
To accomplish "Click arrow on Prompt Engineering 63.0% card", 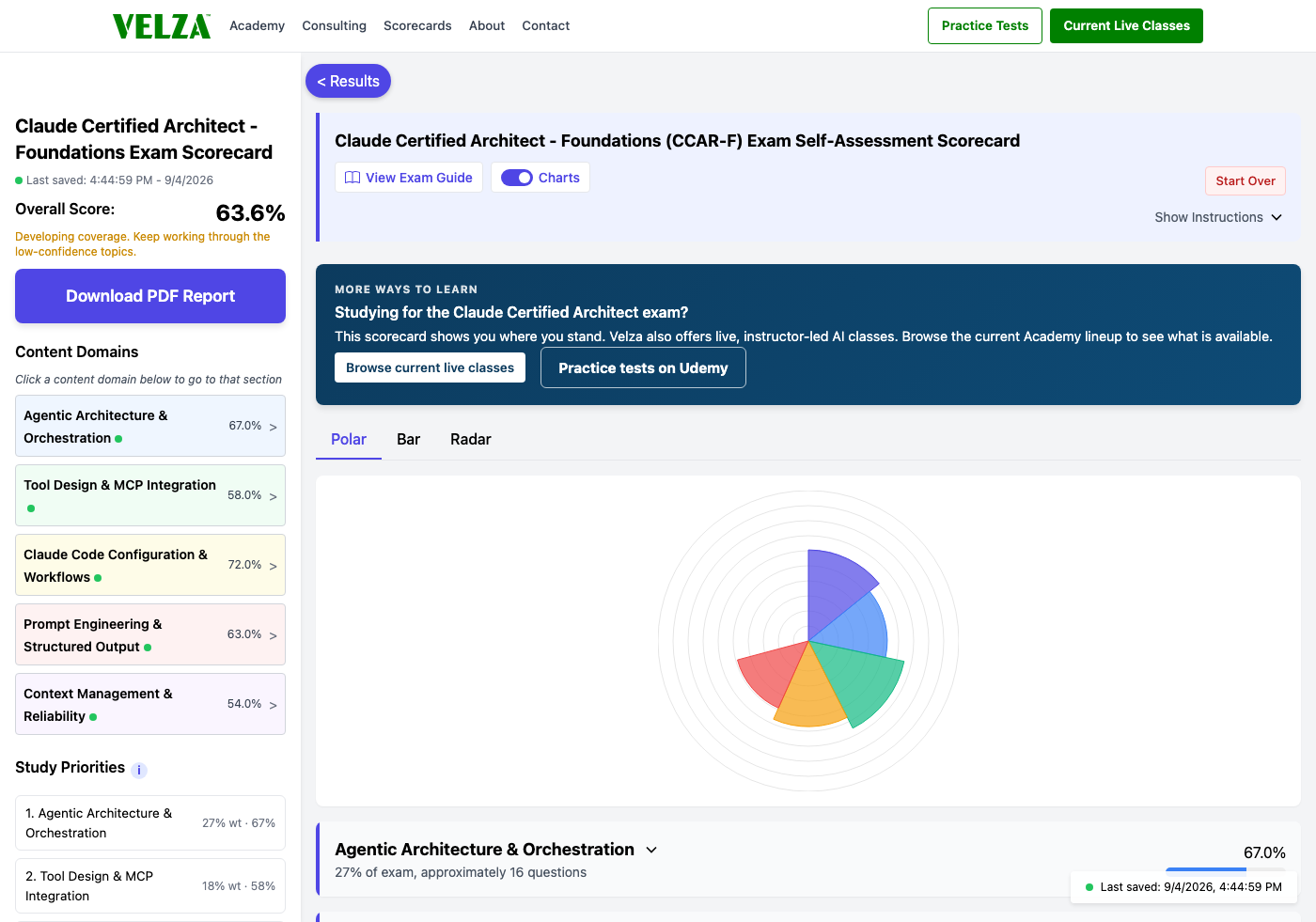I will (x=273, y=635).
